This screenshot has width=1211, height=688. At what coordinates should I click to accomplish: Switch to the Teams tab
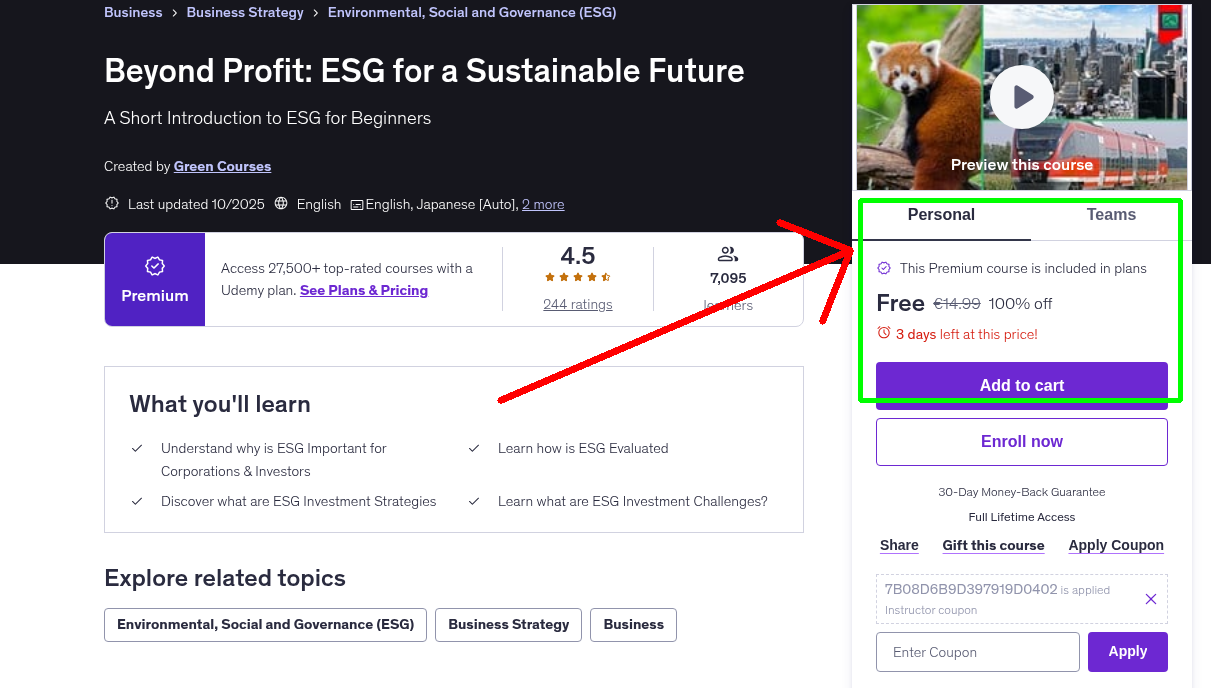1110,214
